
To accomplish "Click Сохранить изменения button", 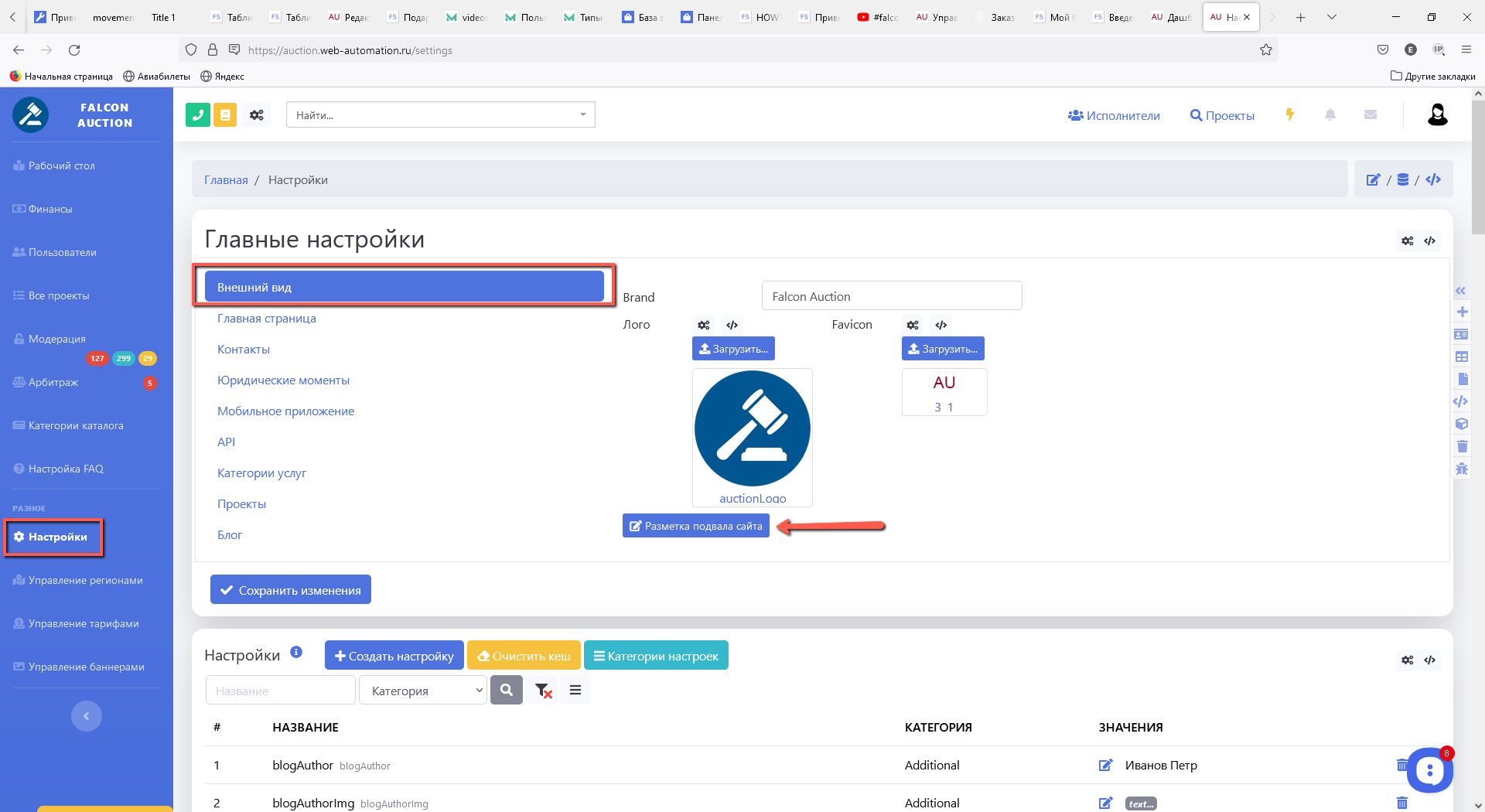I will (x=291, y=590).
